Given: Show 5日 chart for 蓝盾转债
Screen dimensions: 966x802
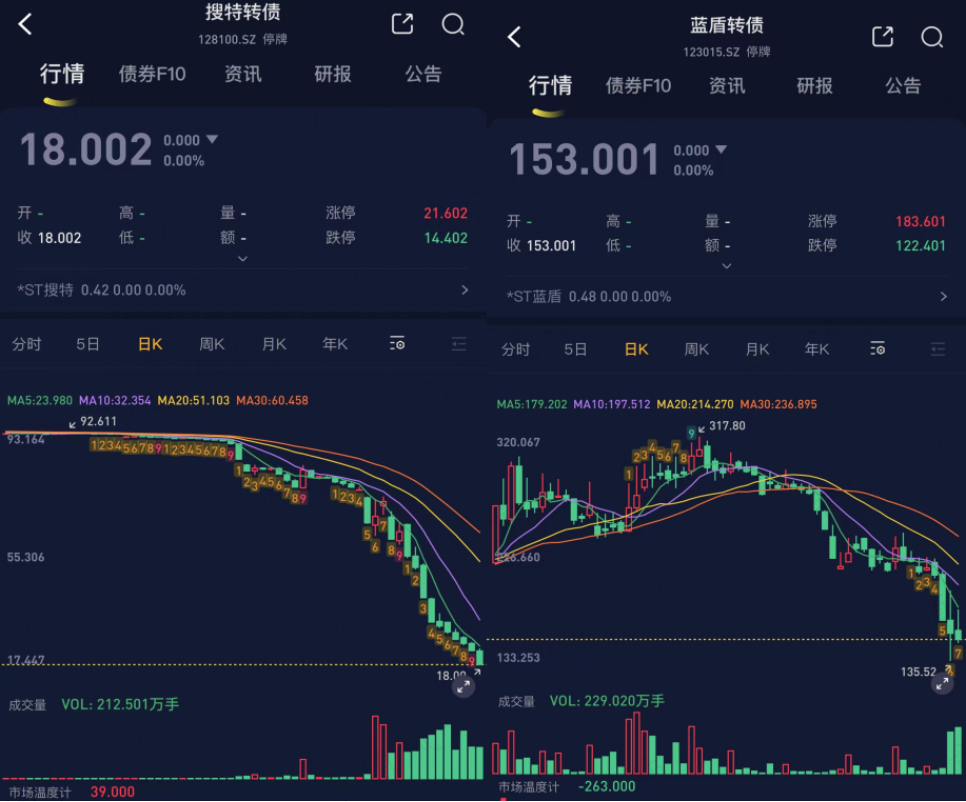Looking at the screenshot, I should [575, 349].
